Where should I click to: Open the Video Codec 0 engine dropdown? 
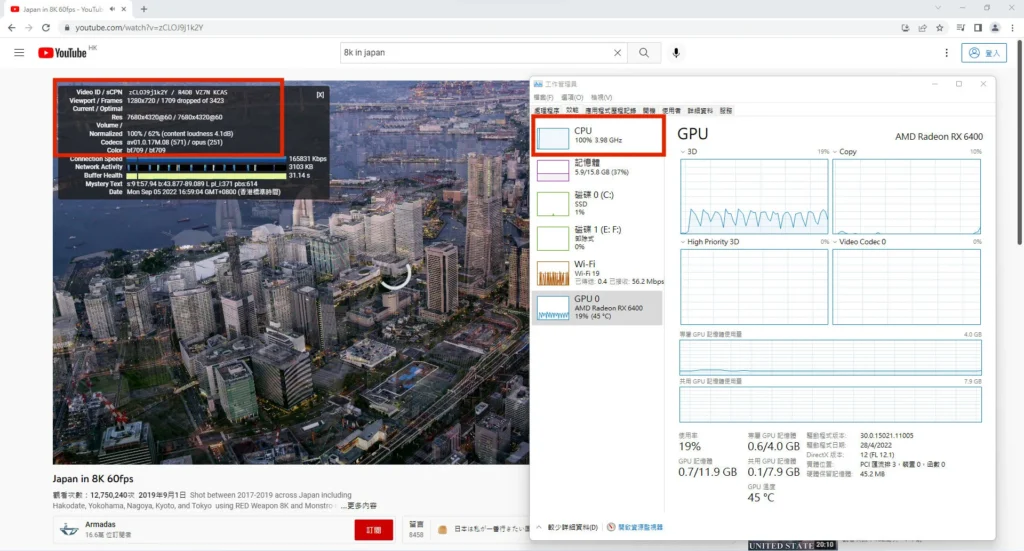coord(836,242)
